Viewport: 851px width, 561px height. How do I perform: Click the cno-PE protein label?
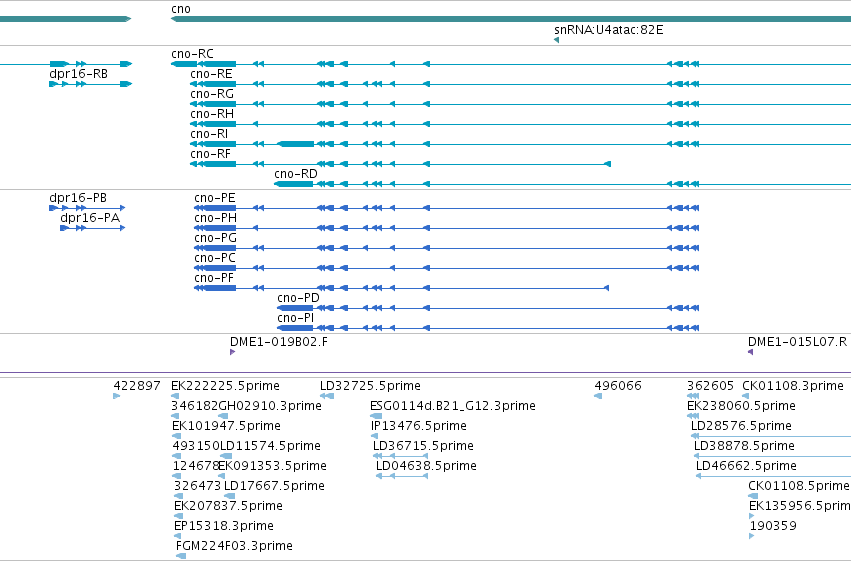tap(215, 198)
